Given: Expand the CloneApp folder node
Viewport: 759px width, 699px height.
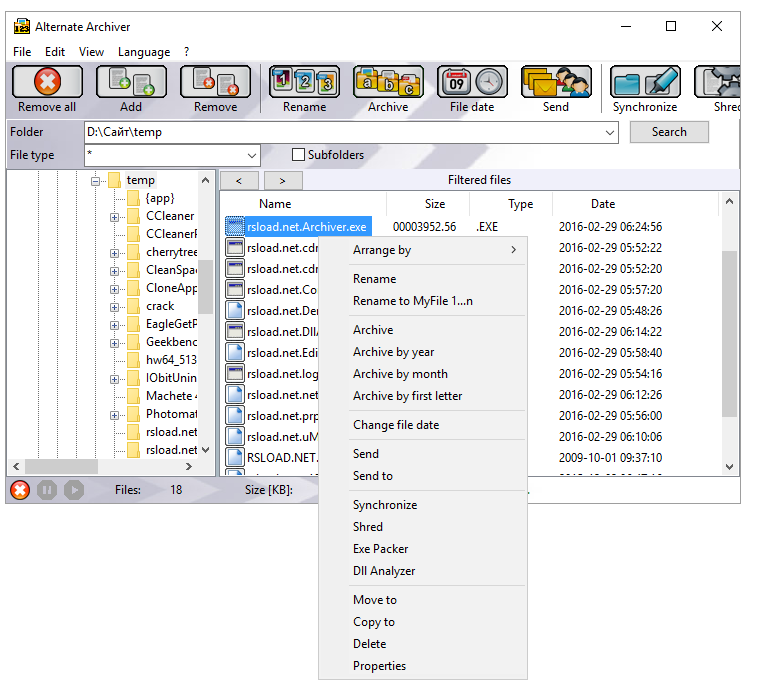Looking at the screenshot, I should pyautogui.click(x=114, y=289).
